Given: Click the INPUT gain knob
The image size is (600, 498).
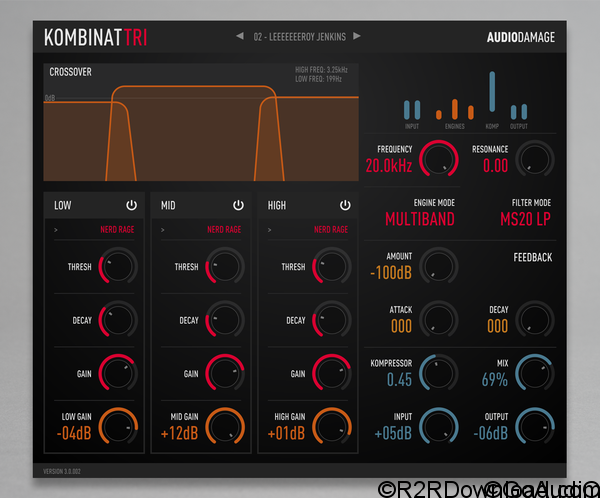Looking at the screenshot, I should click(x=439, y=426).
